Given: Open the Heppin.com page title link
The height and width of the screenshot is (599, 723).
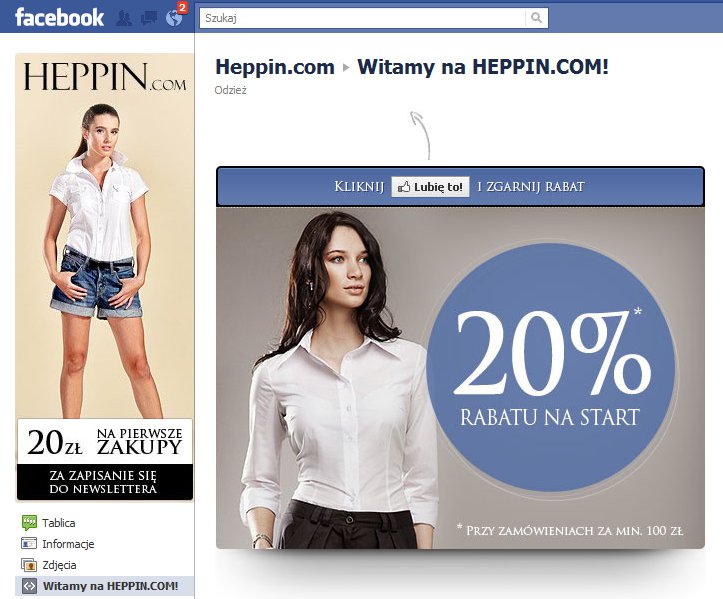Looking at the screenshot, I should click(x=275, y=67).
